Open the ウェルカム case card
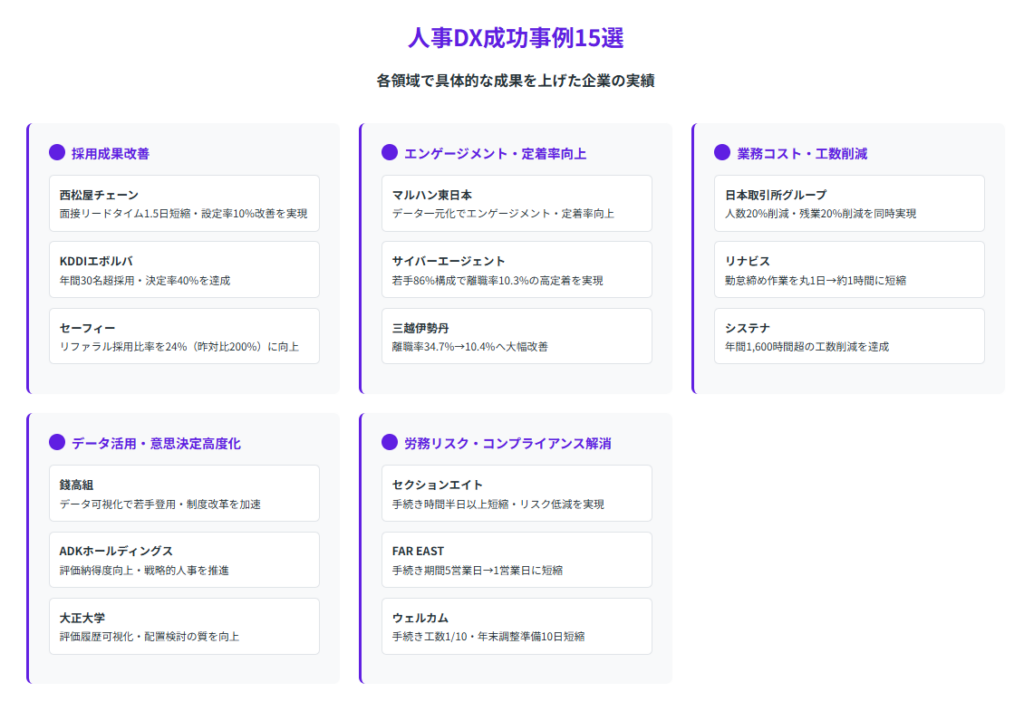 (x=516, y=626)
